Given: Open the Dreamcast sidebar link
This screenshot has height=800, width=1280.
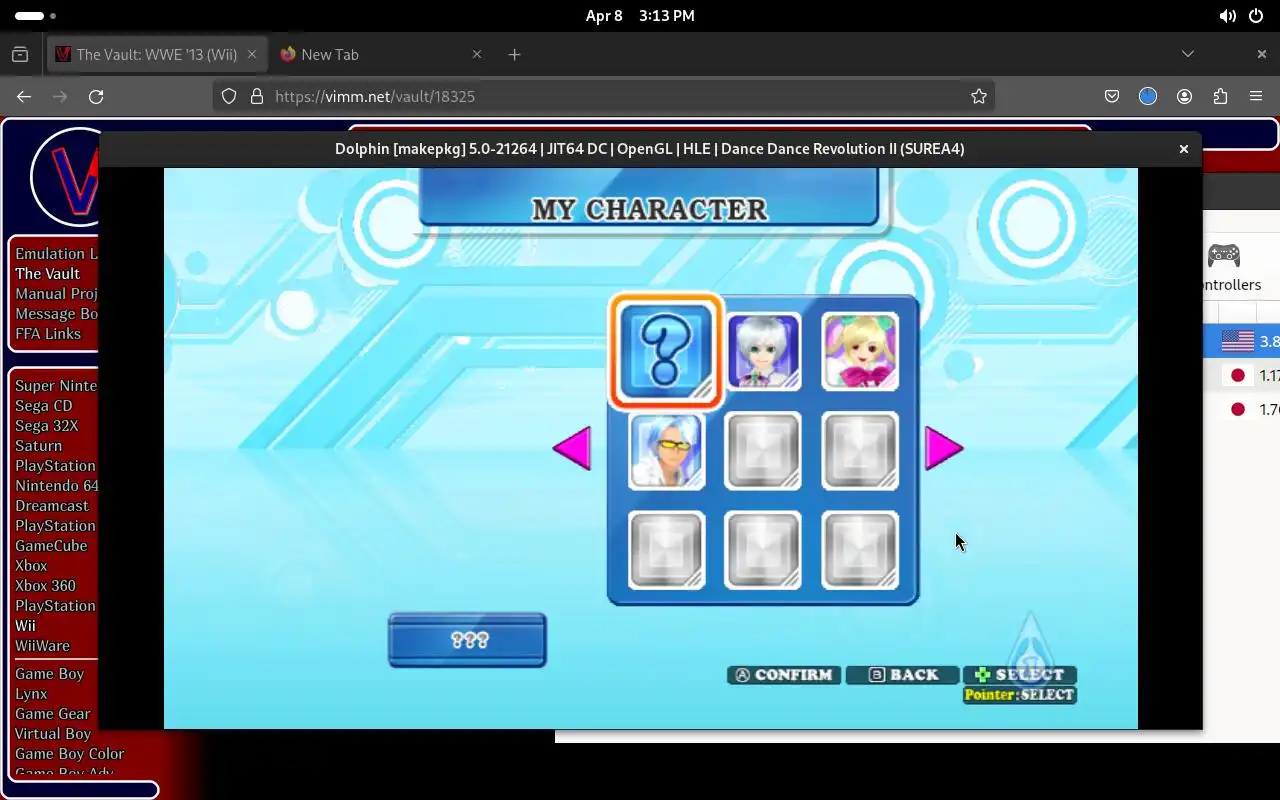Looking at the screenshot, I should (x=52, y=505).
